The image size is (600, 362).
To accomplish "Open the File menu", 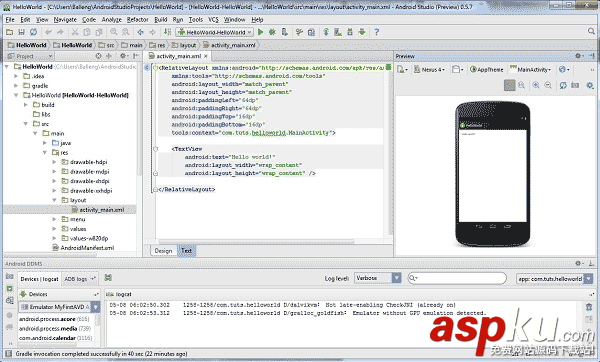I will point(10,20).
